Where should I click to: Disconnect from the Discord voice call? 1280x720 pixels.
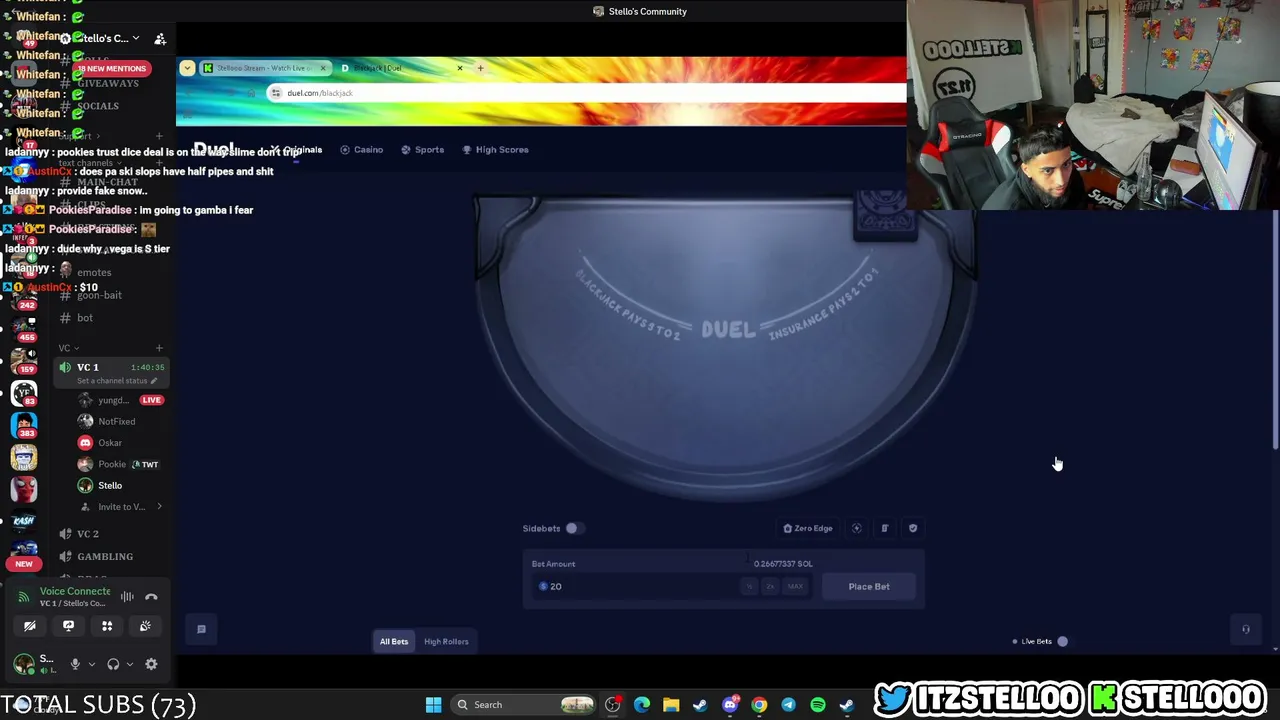click(151, 597)
